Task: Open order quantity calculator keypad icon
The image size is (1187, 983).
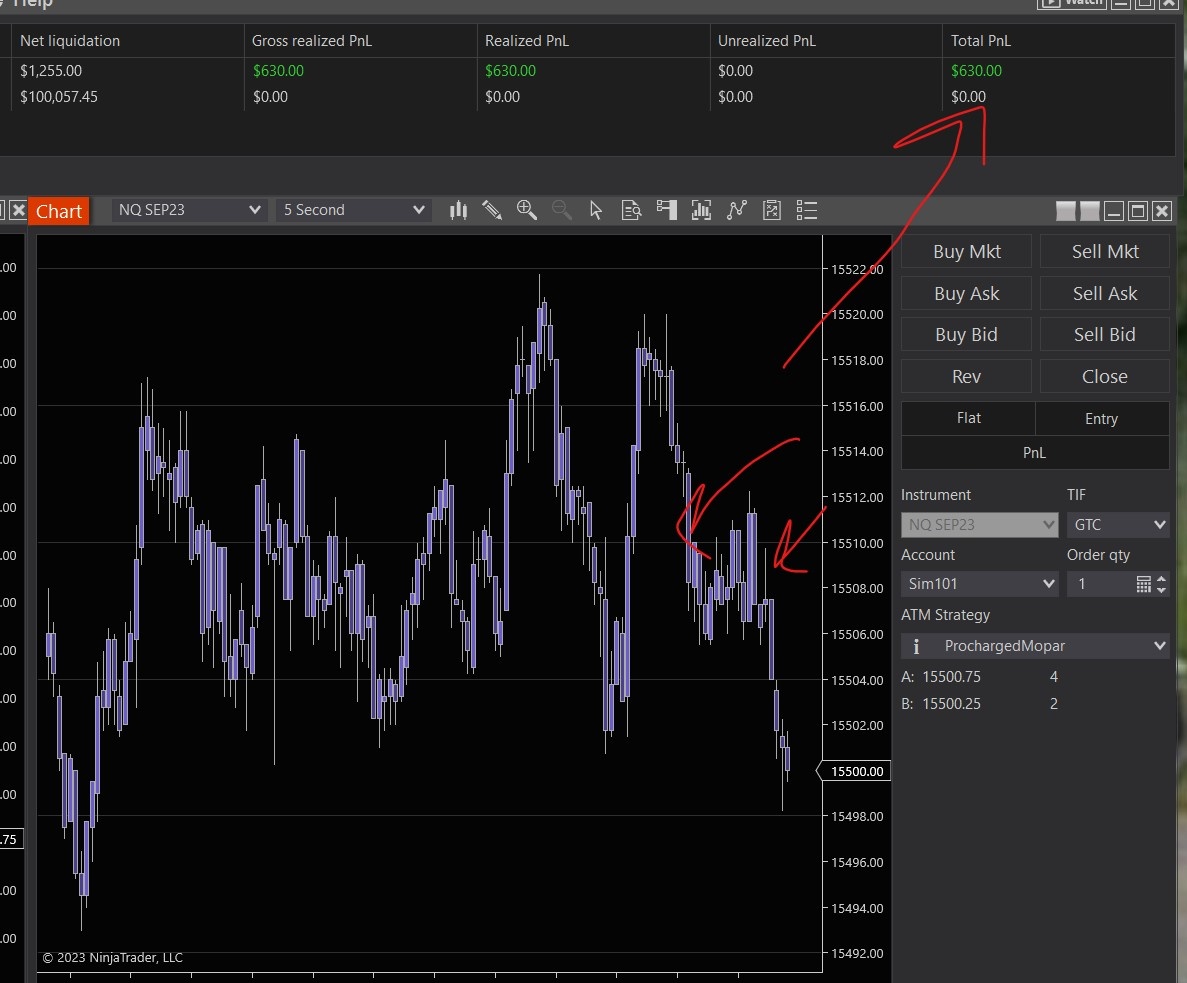Action: pos(1144,584)
